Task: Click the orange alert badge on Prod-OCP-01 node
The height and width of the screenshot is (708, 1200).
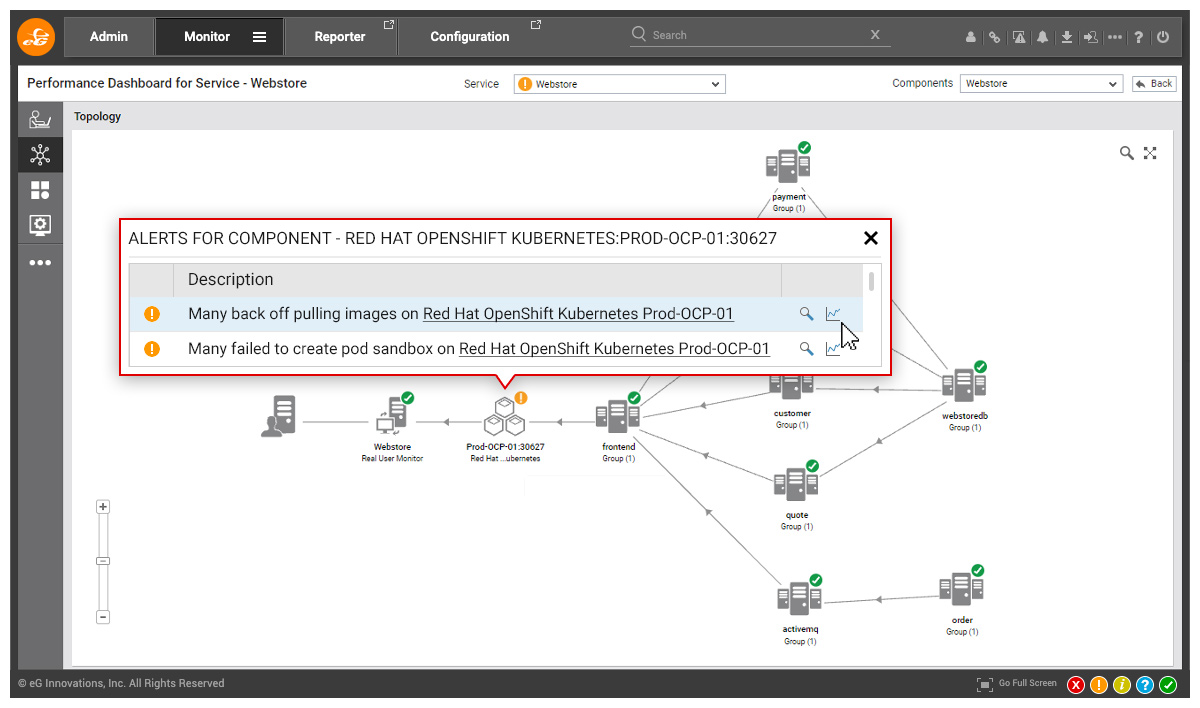Action: click(x=521, y=398)
